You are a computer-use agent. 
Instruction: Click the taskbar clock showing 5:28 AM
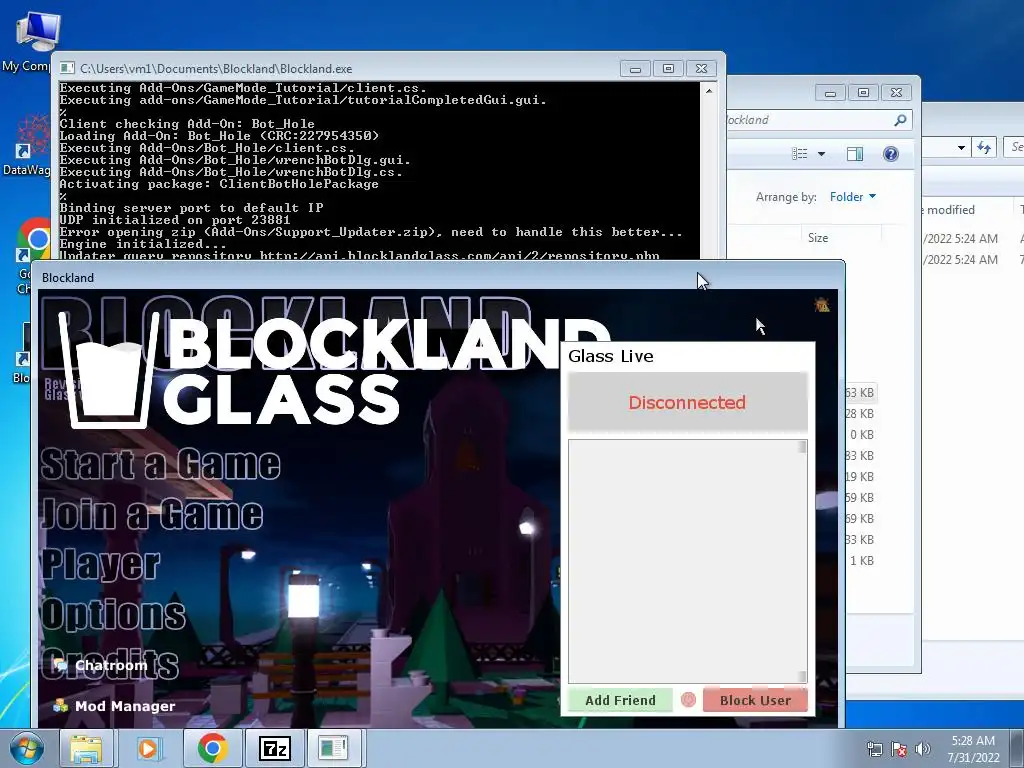(x=973, y=749)
